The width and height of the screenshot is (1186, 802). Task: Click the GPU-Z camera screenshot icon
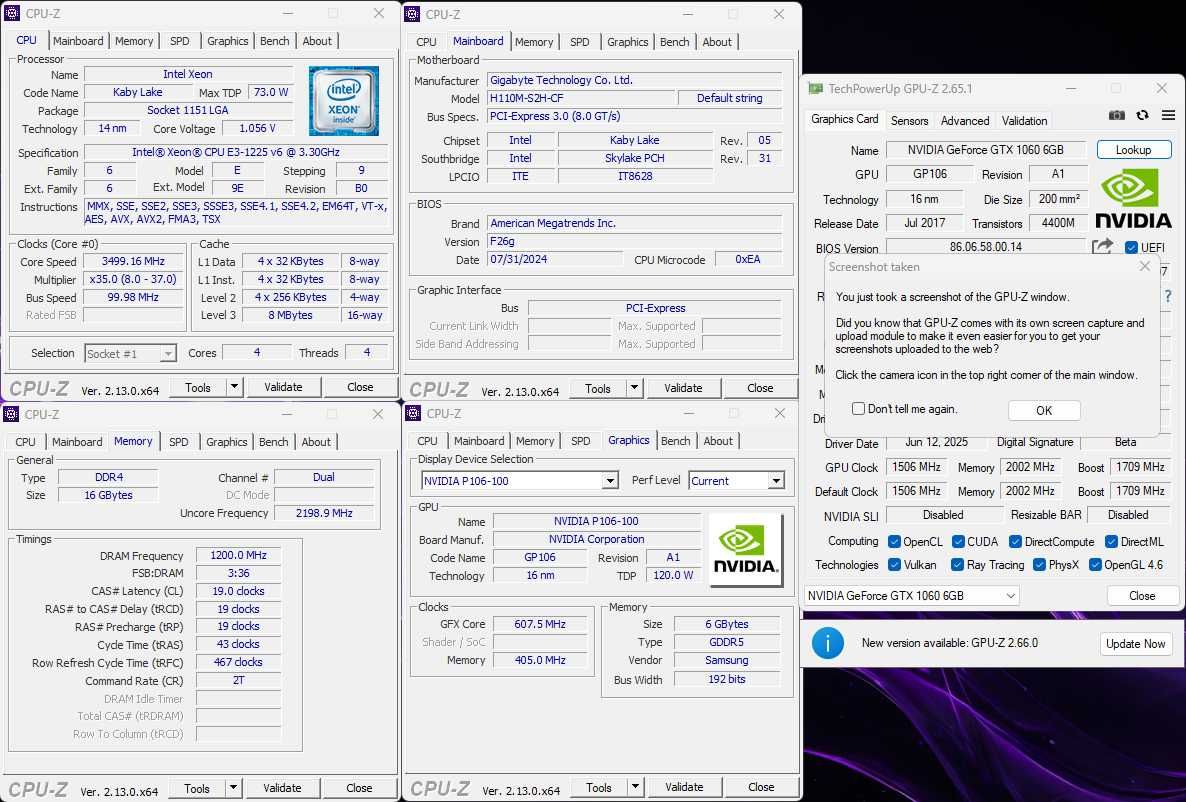[x=1116, y=116]
